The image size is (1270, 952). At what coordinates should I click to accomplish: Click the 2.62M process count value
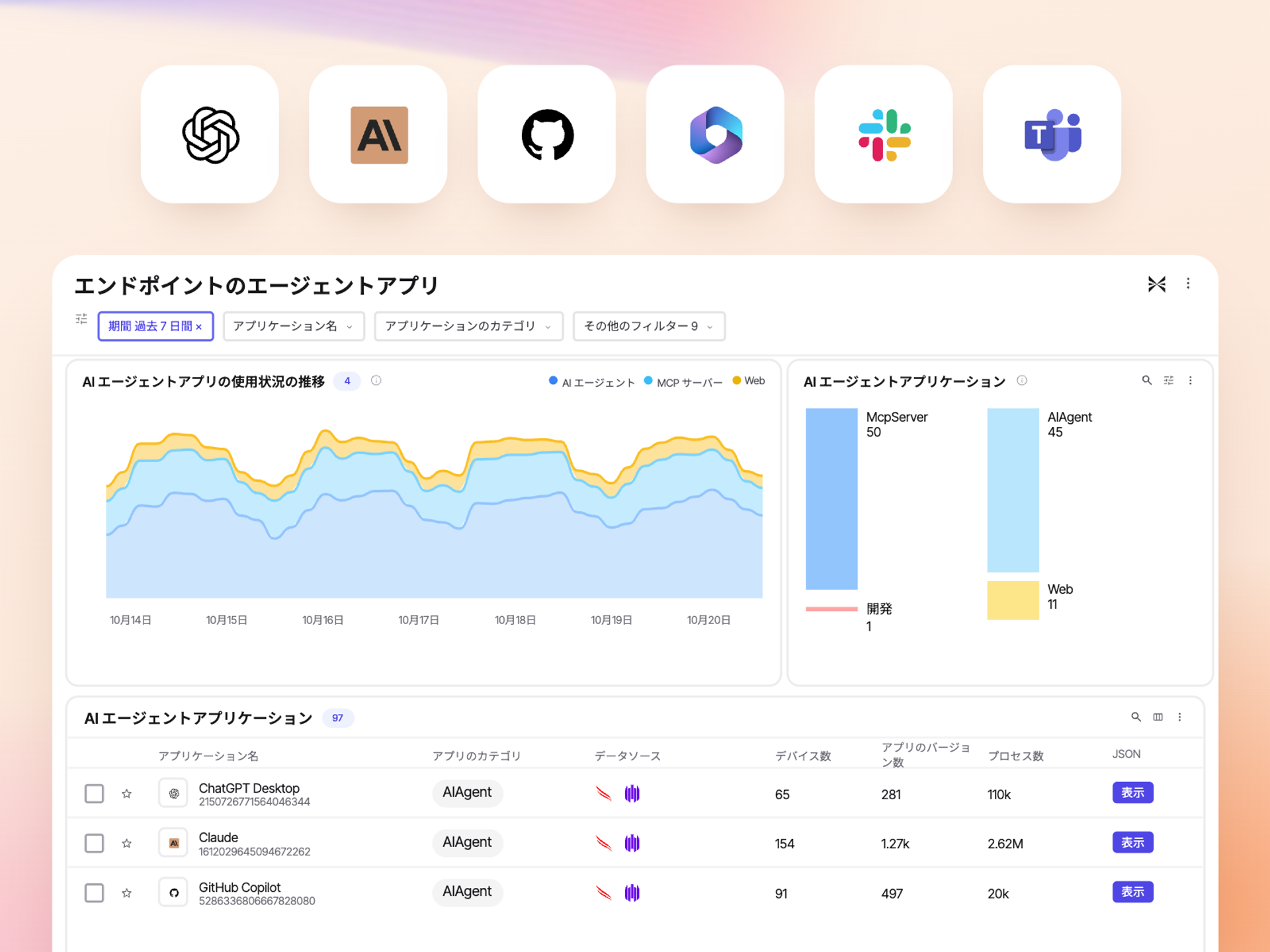coord(1005,844)
